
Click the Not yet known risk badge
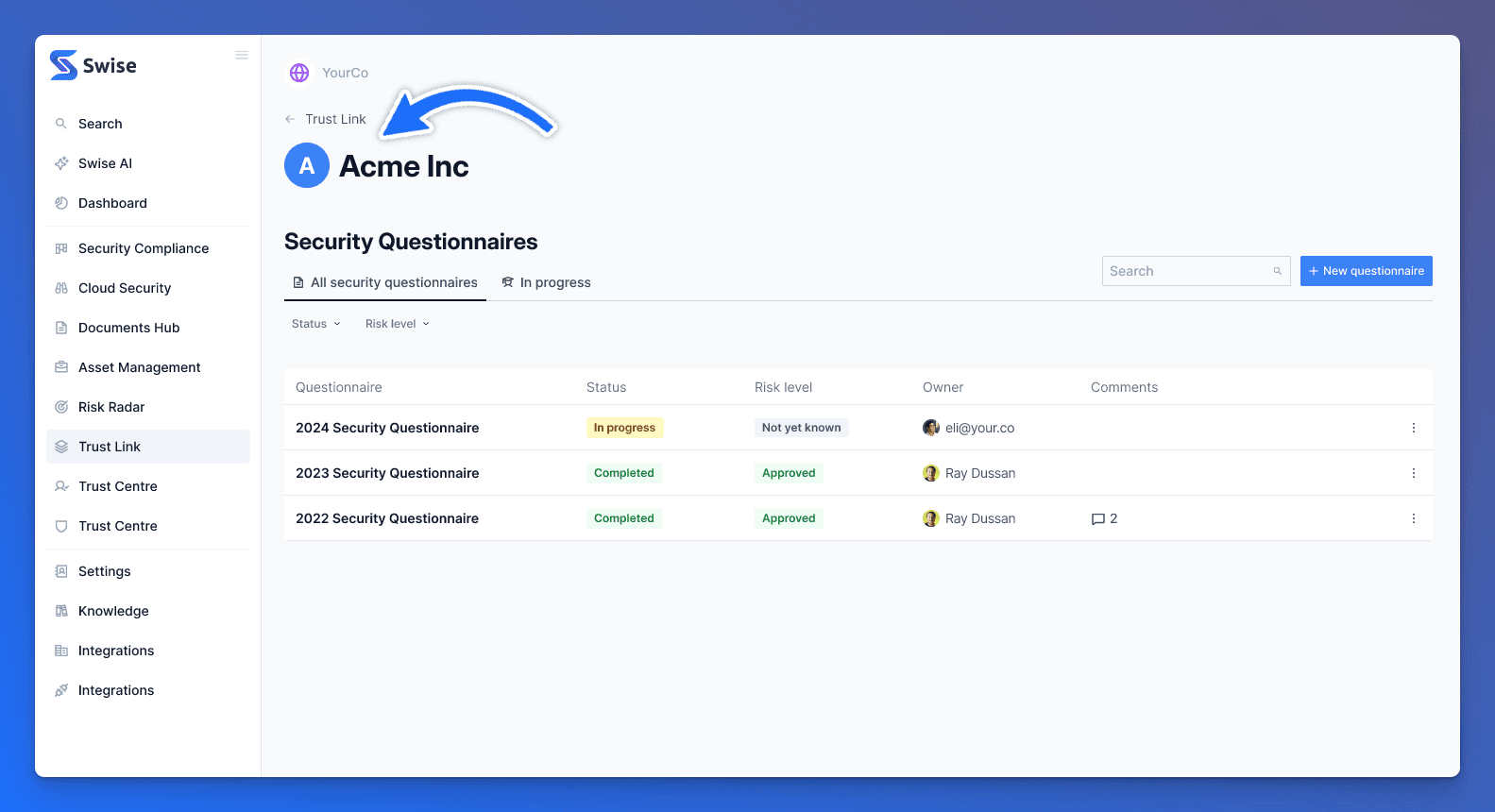coord(802,428)
